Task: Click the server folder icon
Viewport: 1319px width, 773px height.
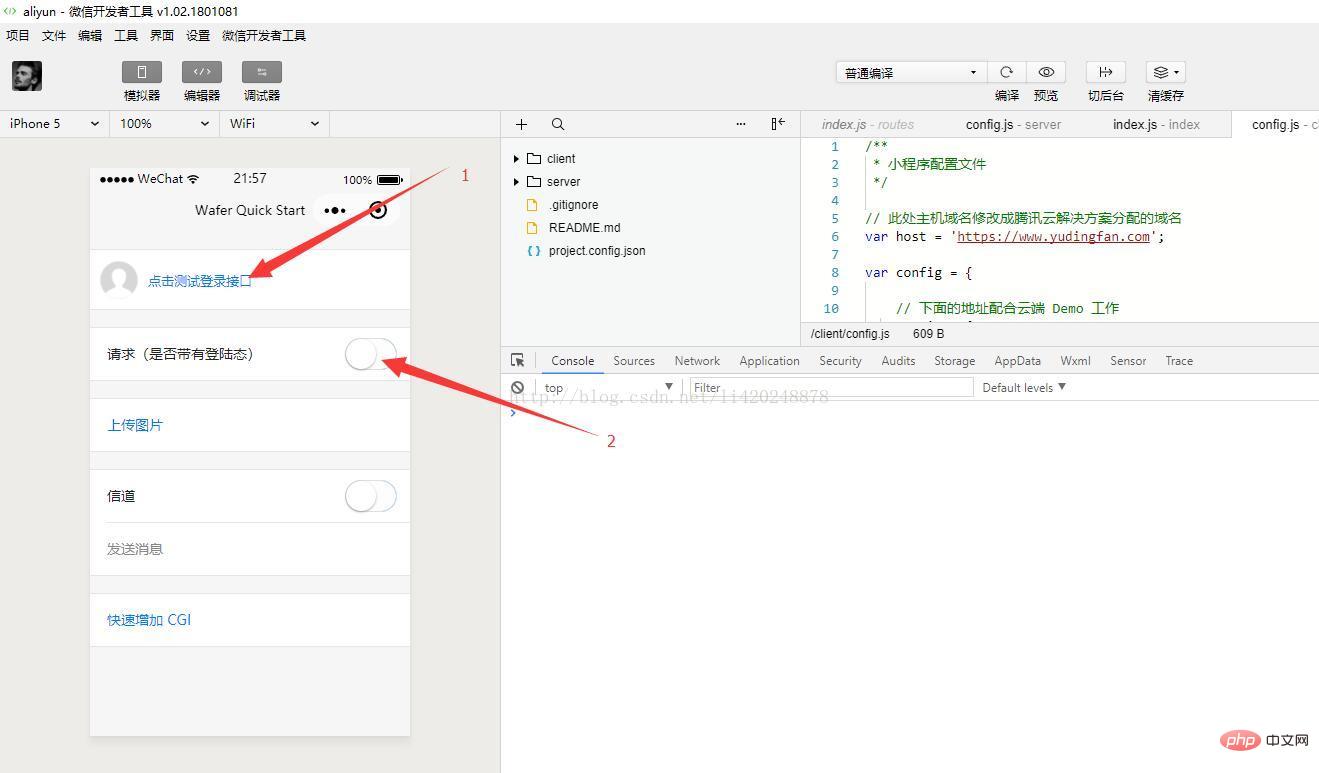Action: [534, 182]
